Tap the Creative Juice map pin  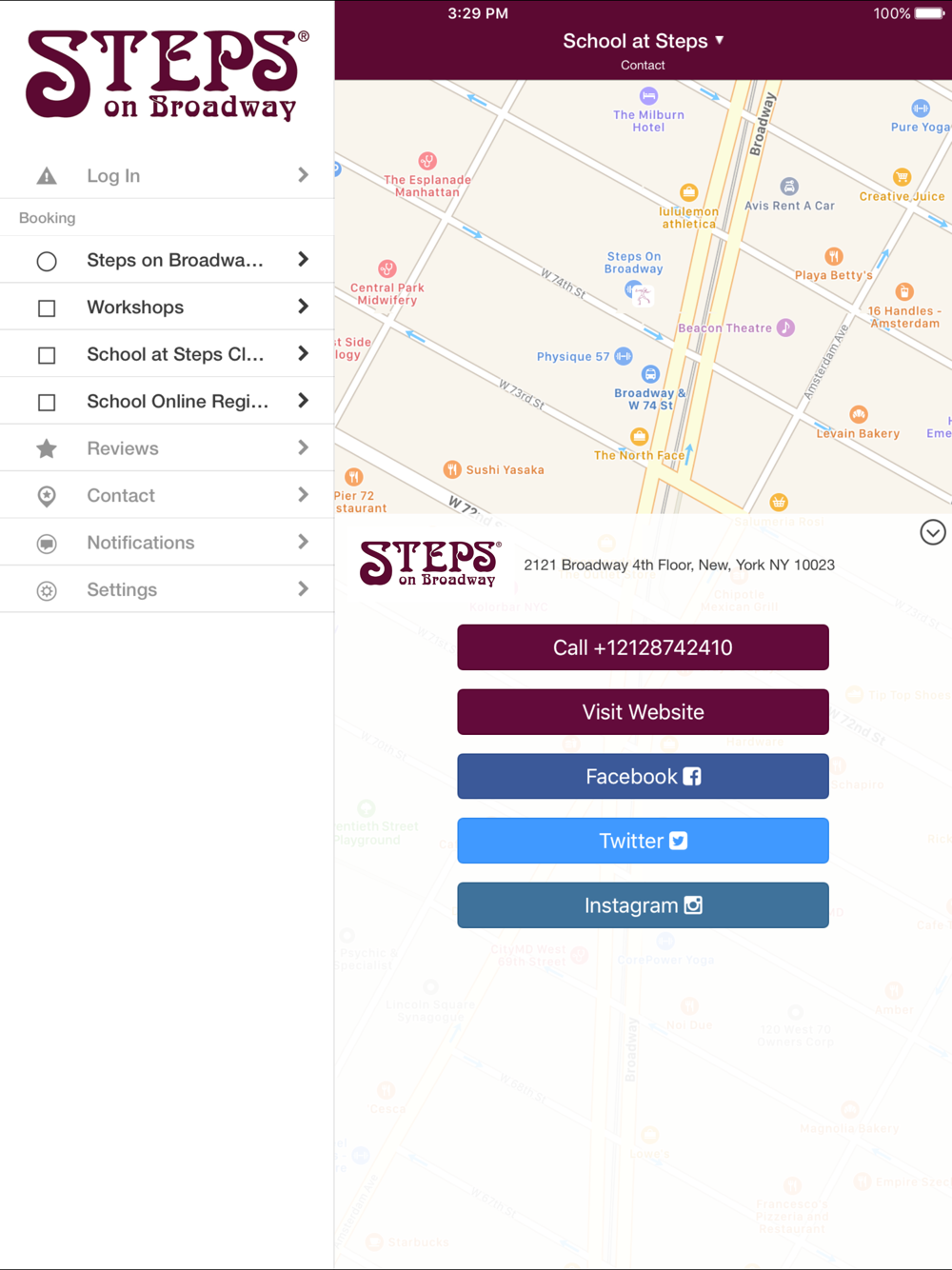[x=902, y=177]
